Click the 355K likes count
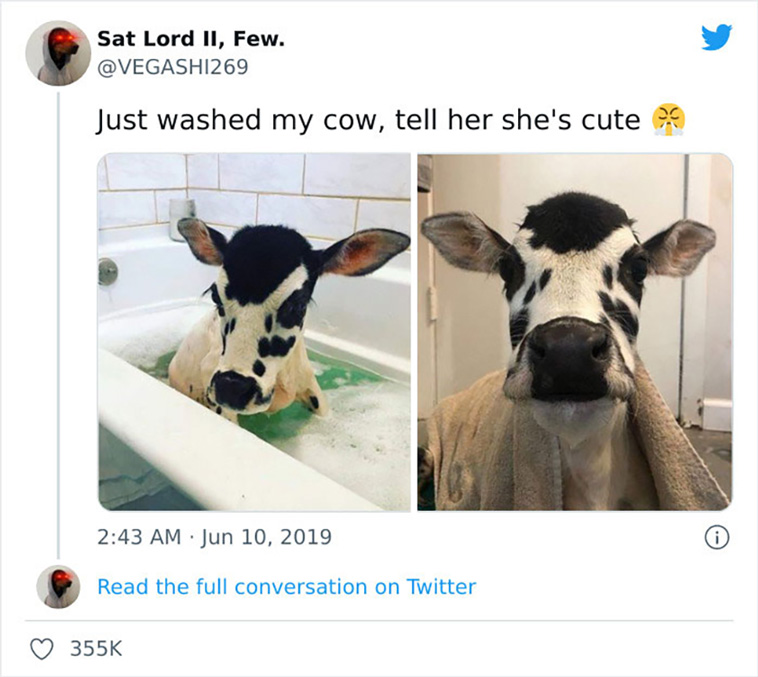Viewport: 758px width, 677px height. point(96,648)
